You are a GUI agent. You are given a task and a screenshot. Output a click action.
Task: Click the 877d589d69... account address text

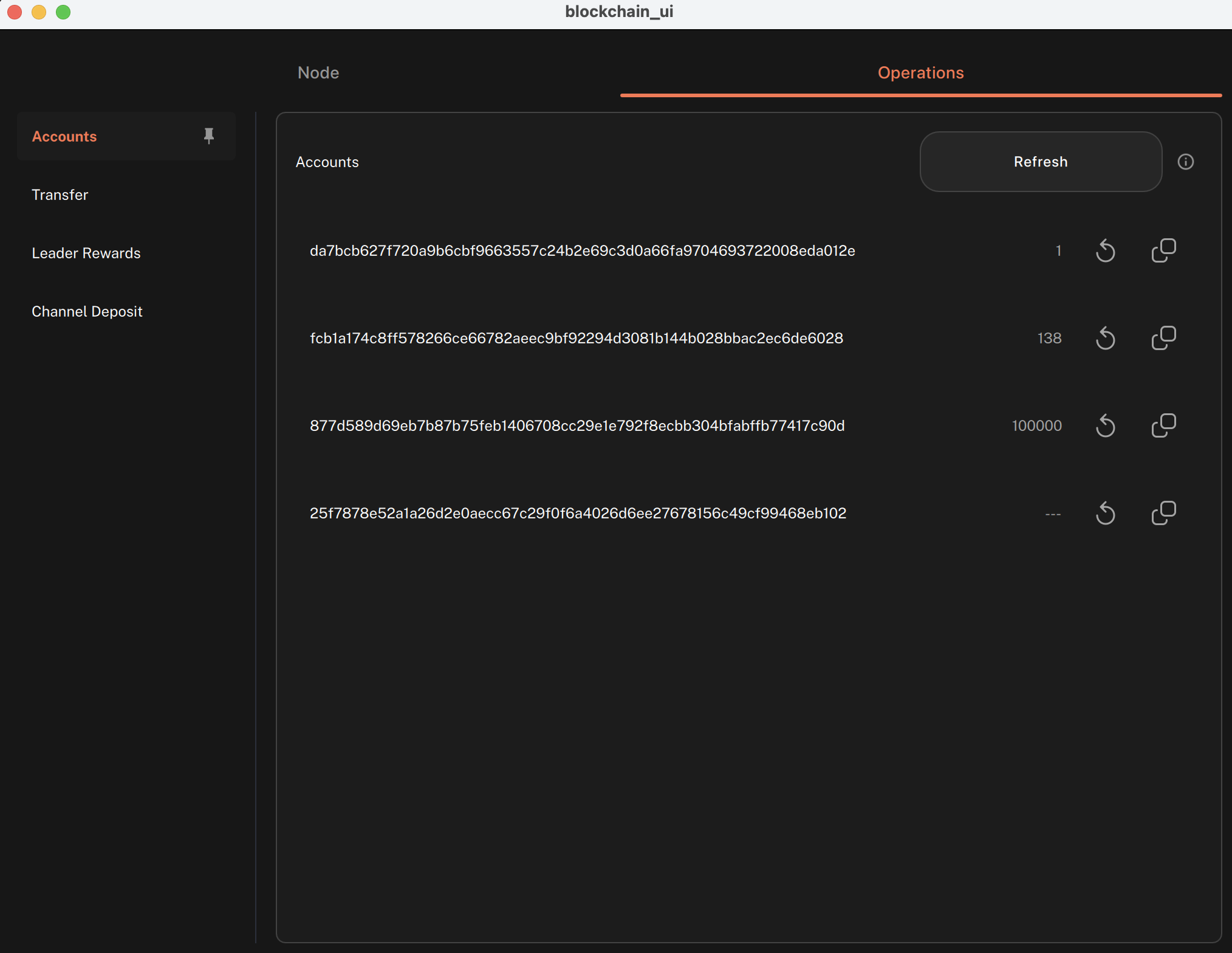pos(577,425)
